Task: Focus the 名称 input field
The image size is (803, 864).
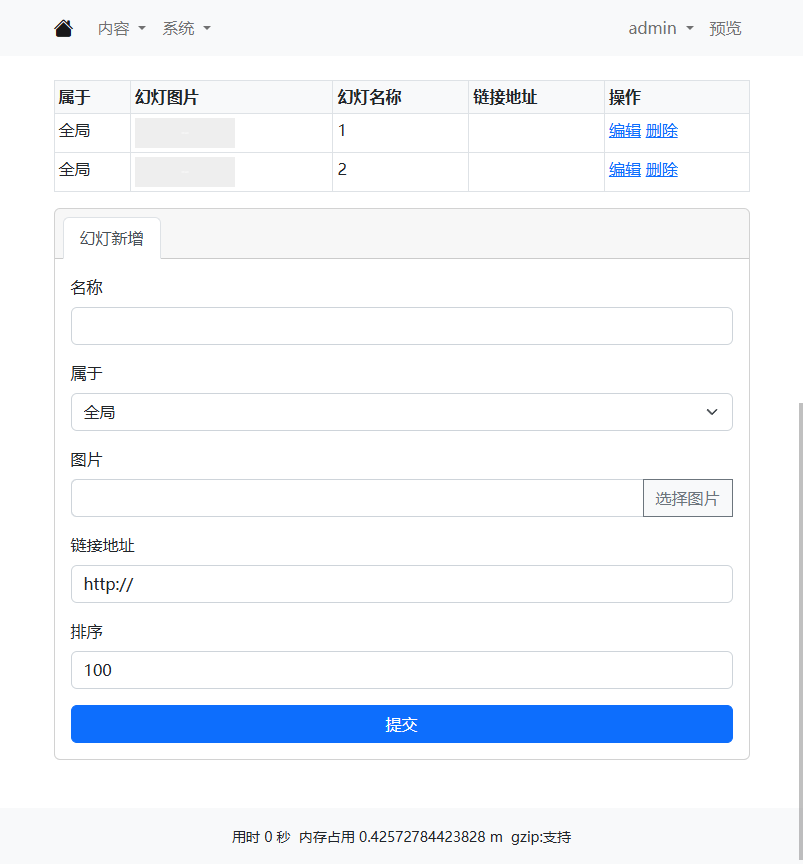Action: pos(402,326)
